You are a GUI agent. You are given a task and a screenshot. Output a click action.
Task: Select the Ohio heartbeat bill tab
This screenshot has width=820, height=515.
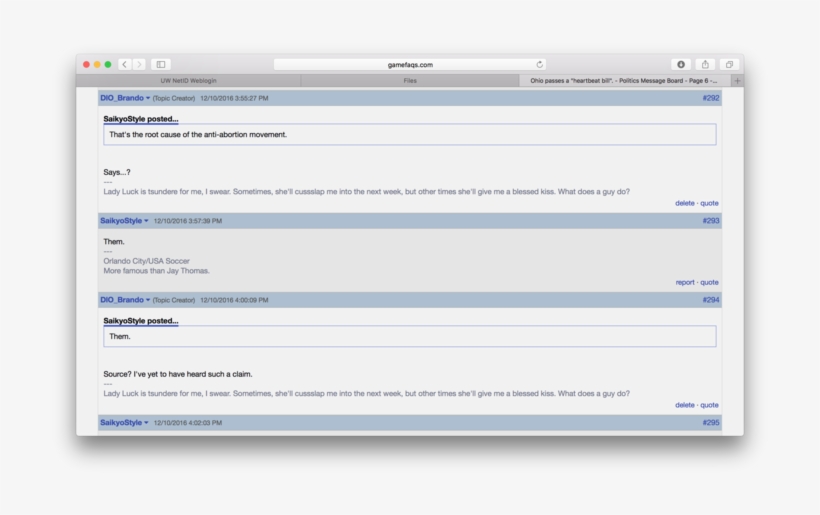tap(625, 81)
